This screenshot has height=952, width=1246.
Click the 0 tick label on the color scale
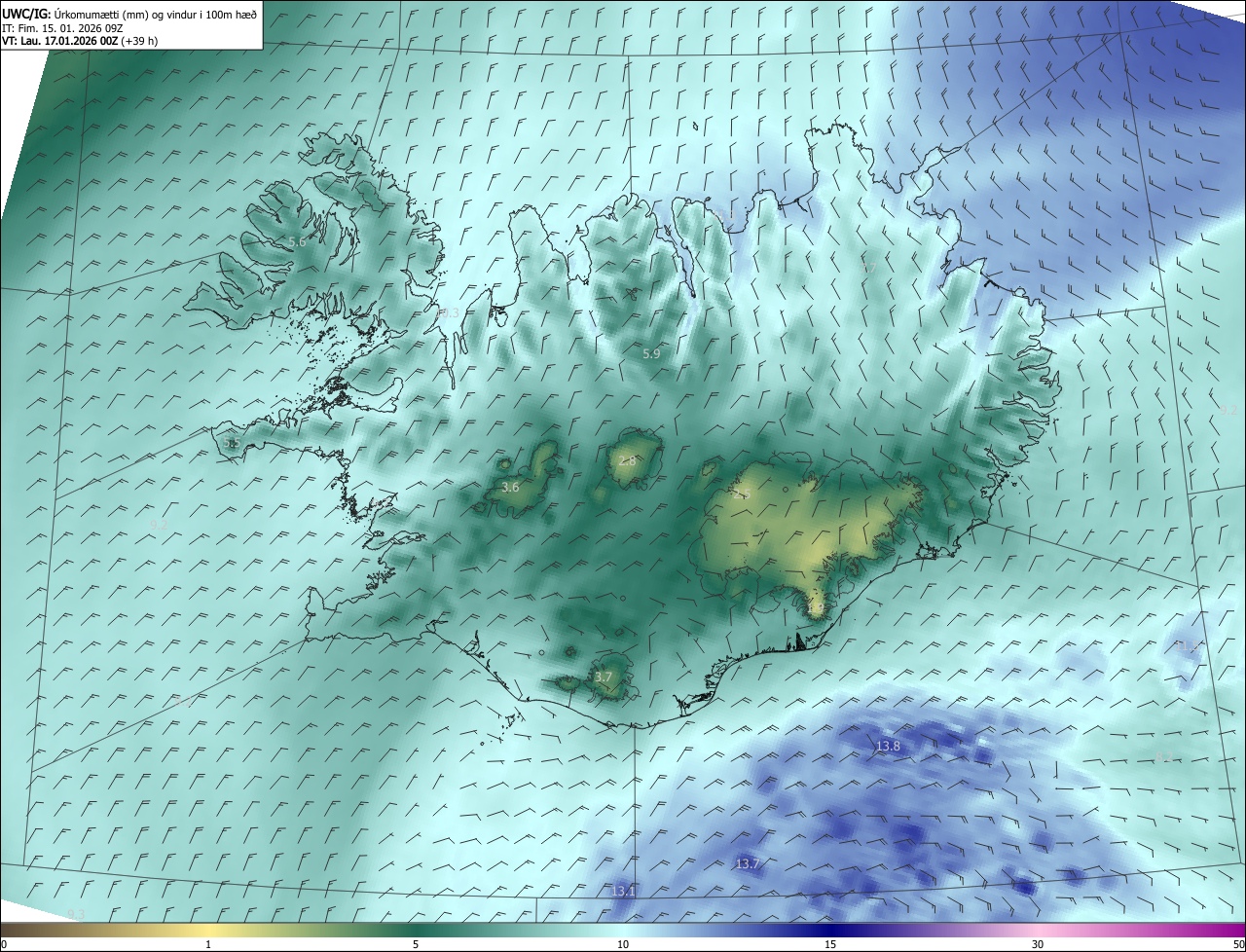coord(4,944)
